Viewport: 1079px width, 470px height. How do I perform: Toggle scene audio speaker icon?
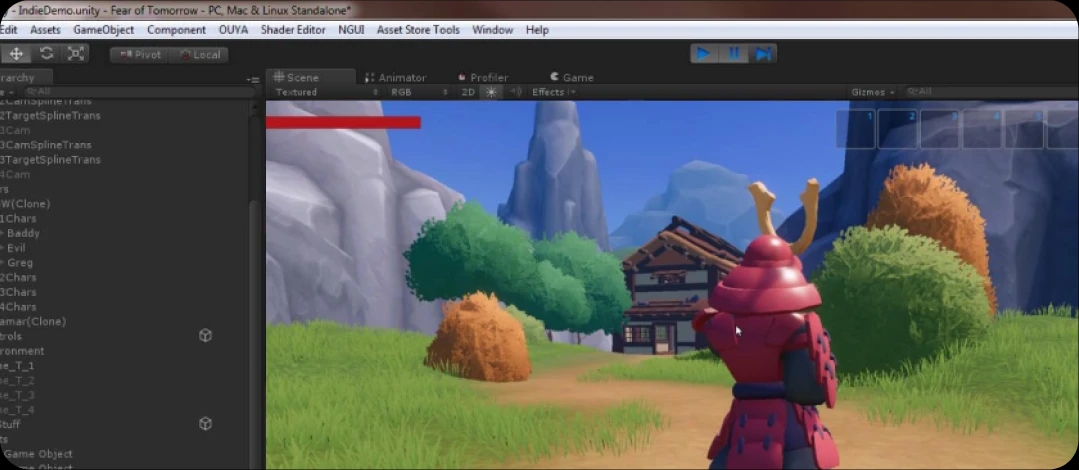click(516, 92)
